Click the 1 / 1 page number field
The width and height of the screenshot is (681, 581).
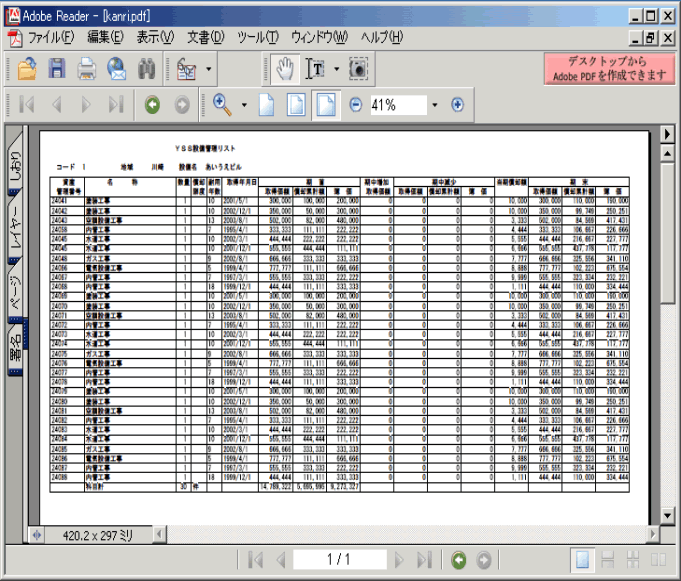pyautogui.click(x=339, y=559)
